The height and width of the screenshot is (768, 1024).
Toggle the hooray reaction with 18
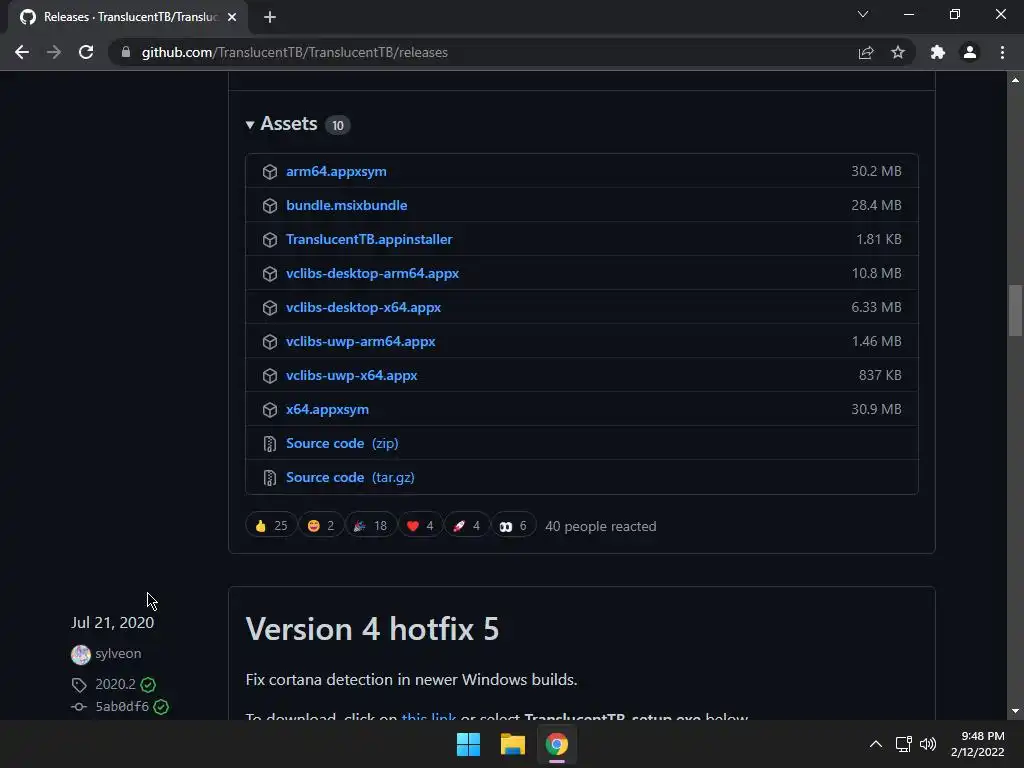click(x=370, y=526)
